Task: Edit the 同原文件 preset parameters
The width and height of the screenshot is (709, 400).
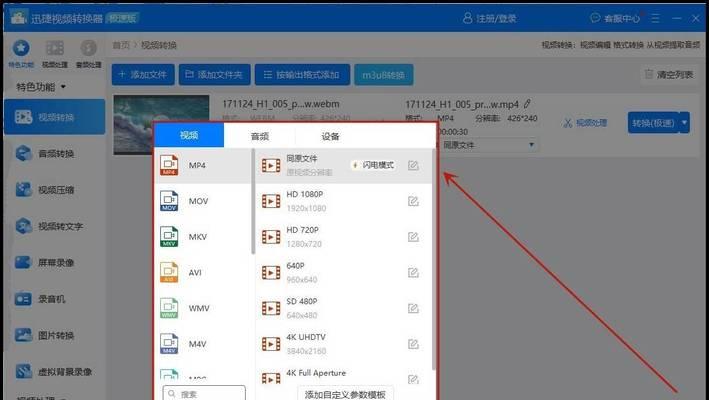Action: (413, 165)
